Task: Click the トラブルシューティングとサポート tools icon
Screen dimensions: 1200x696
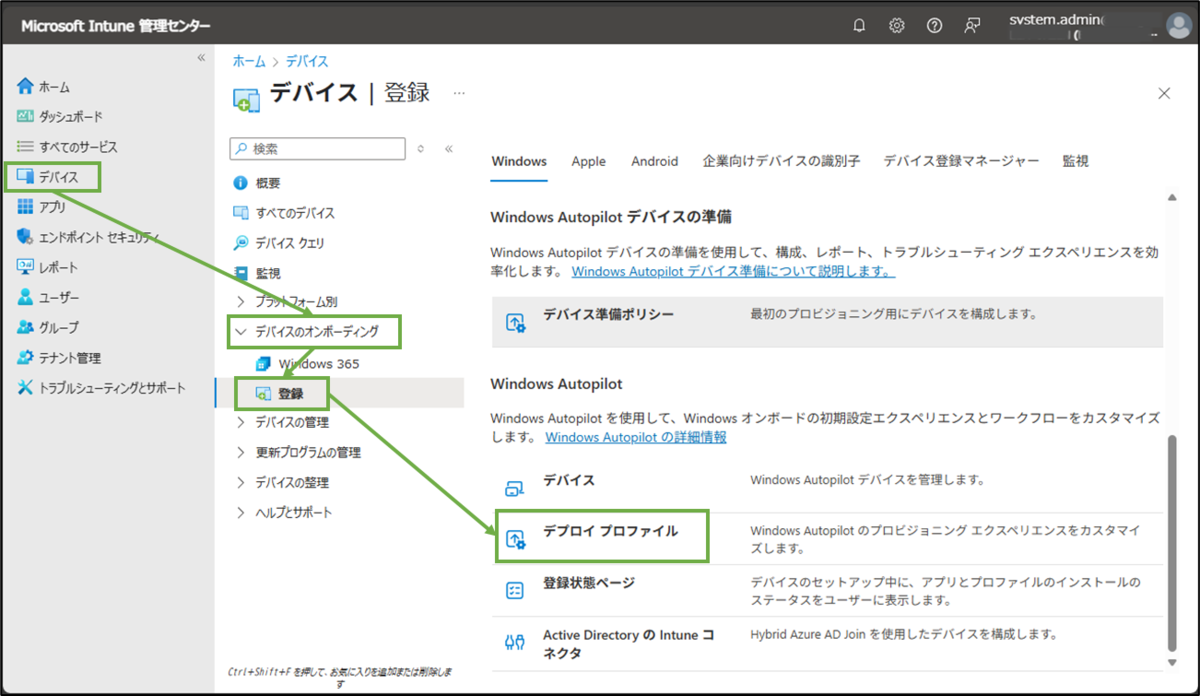Action: [26, 387]
